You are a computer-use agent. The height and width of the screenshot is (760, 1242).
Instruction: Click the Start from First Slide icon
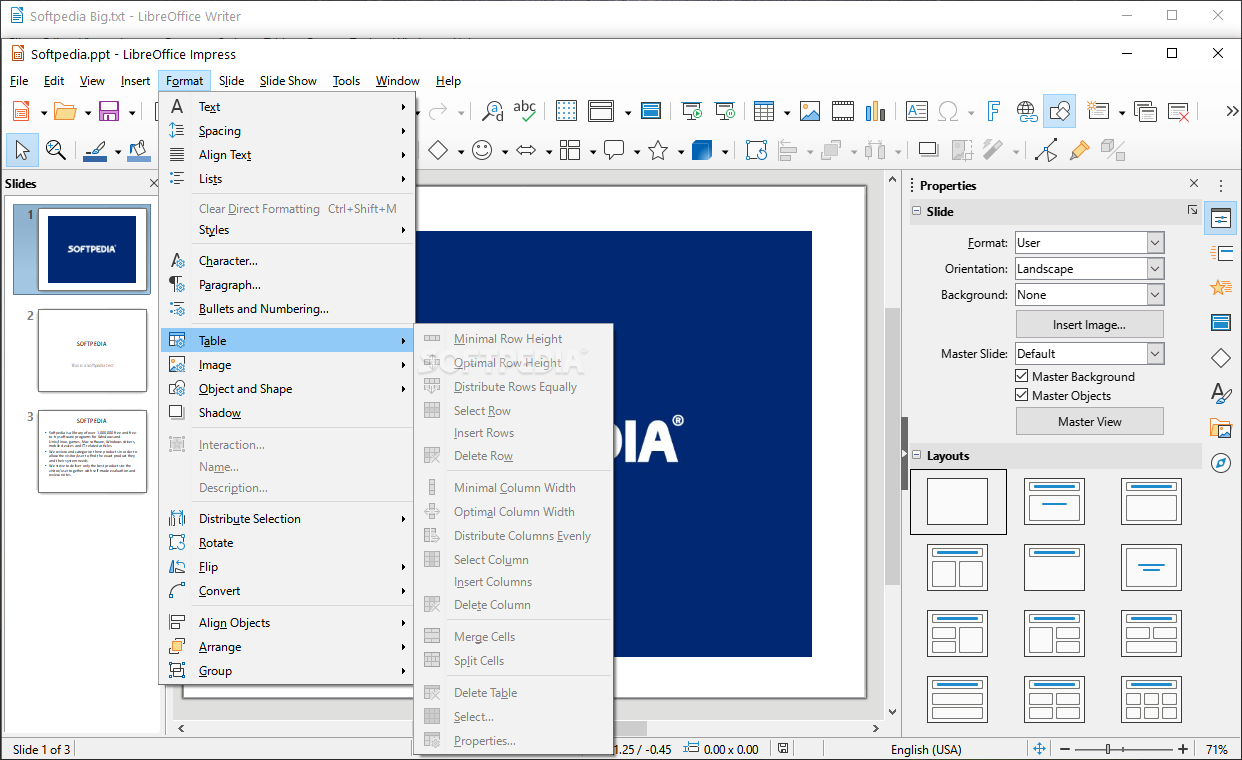pyautogui.click(x=691, y=111)
